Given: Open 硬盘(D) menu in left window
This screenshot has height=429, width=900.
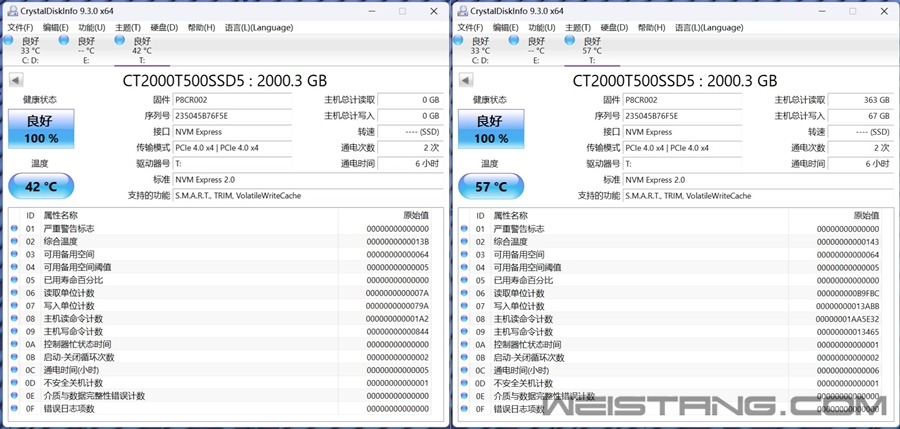Looking at the screenshot, I should pos(164,28).
